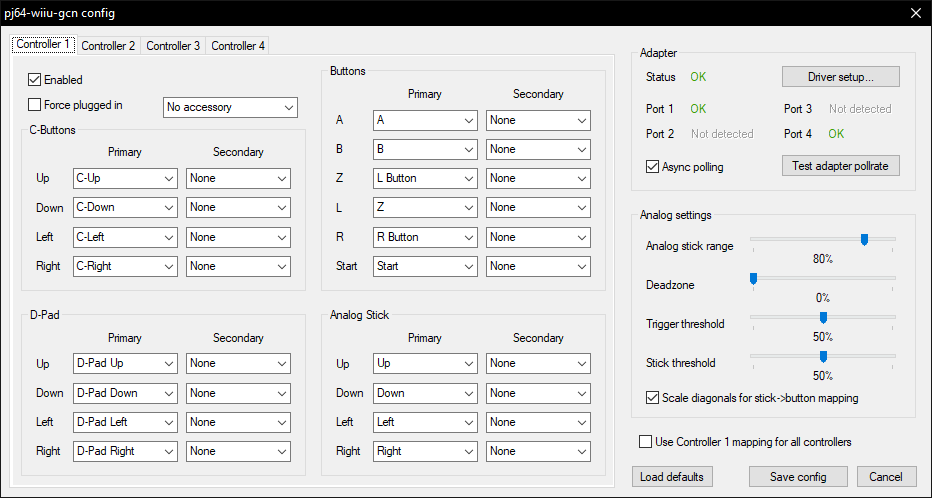This screenshot has height=498, width=932.
Task: Click the Driver setup button
Action: pyautogui.click(x=840, y=77)
